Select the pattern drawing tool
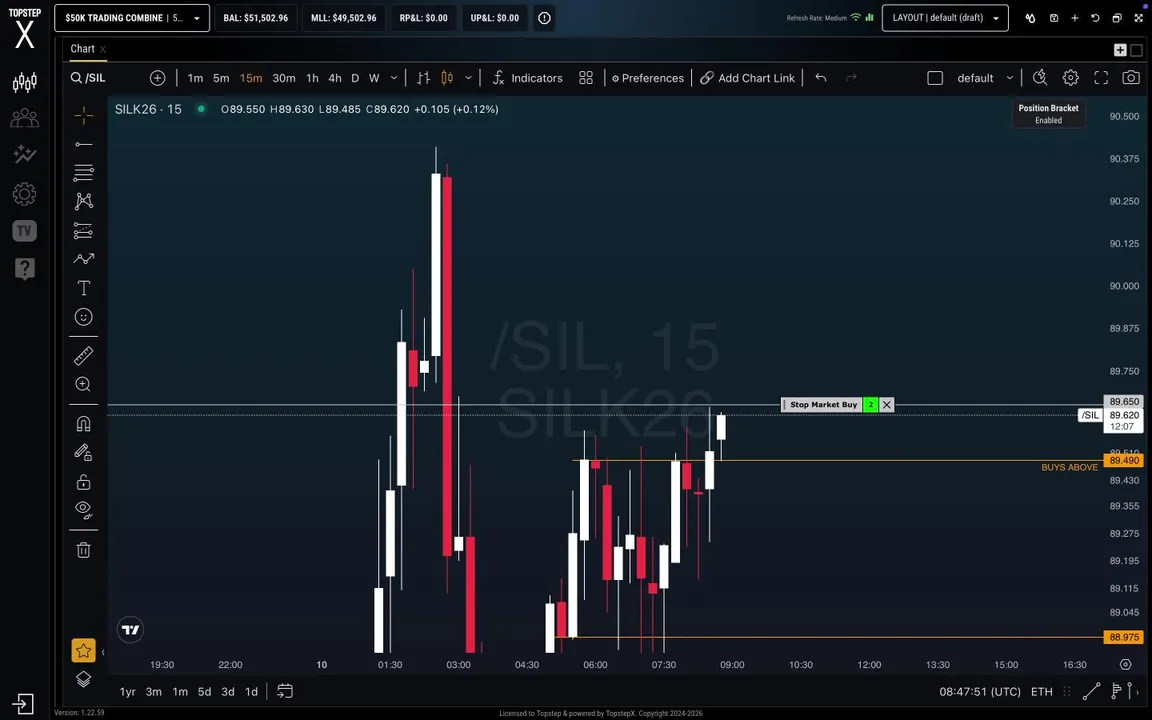The image size is (1152, 720). click(x=84, y=201)
